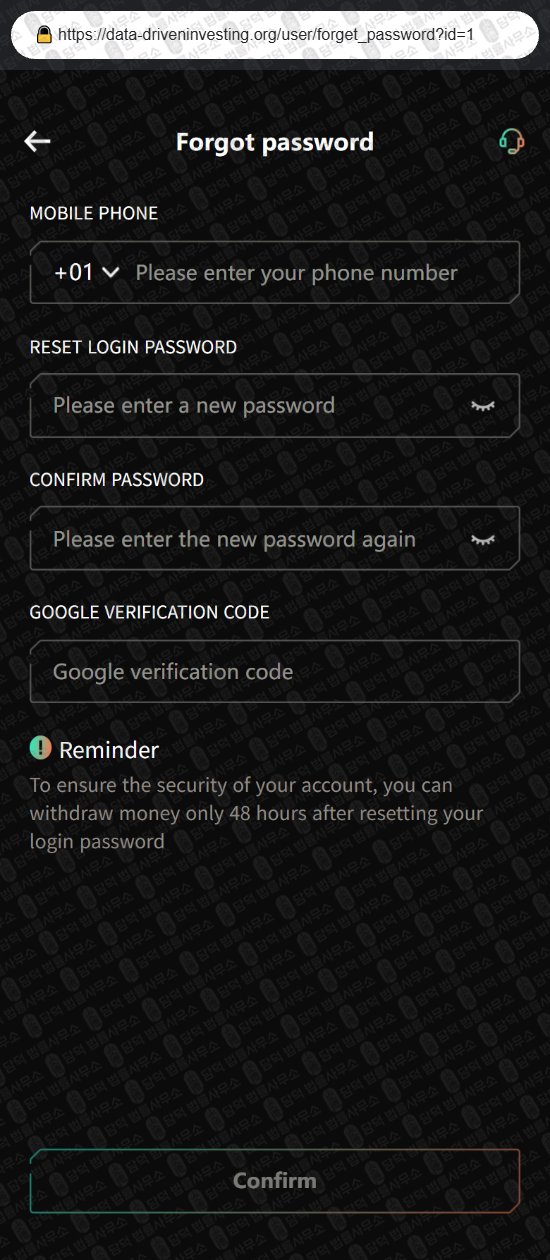Viewport: 550px width, 1260px height.
Task: Go back using the left arrow icon
Action: tap(37, 142)
